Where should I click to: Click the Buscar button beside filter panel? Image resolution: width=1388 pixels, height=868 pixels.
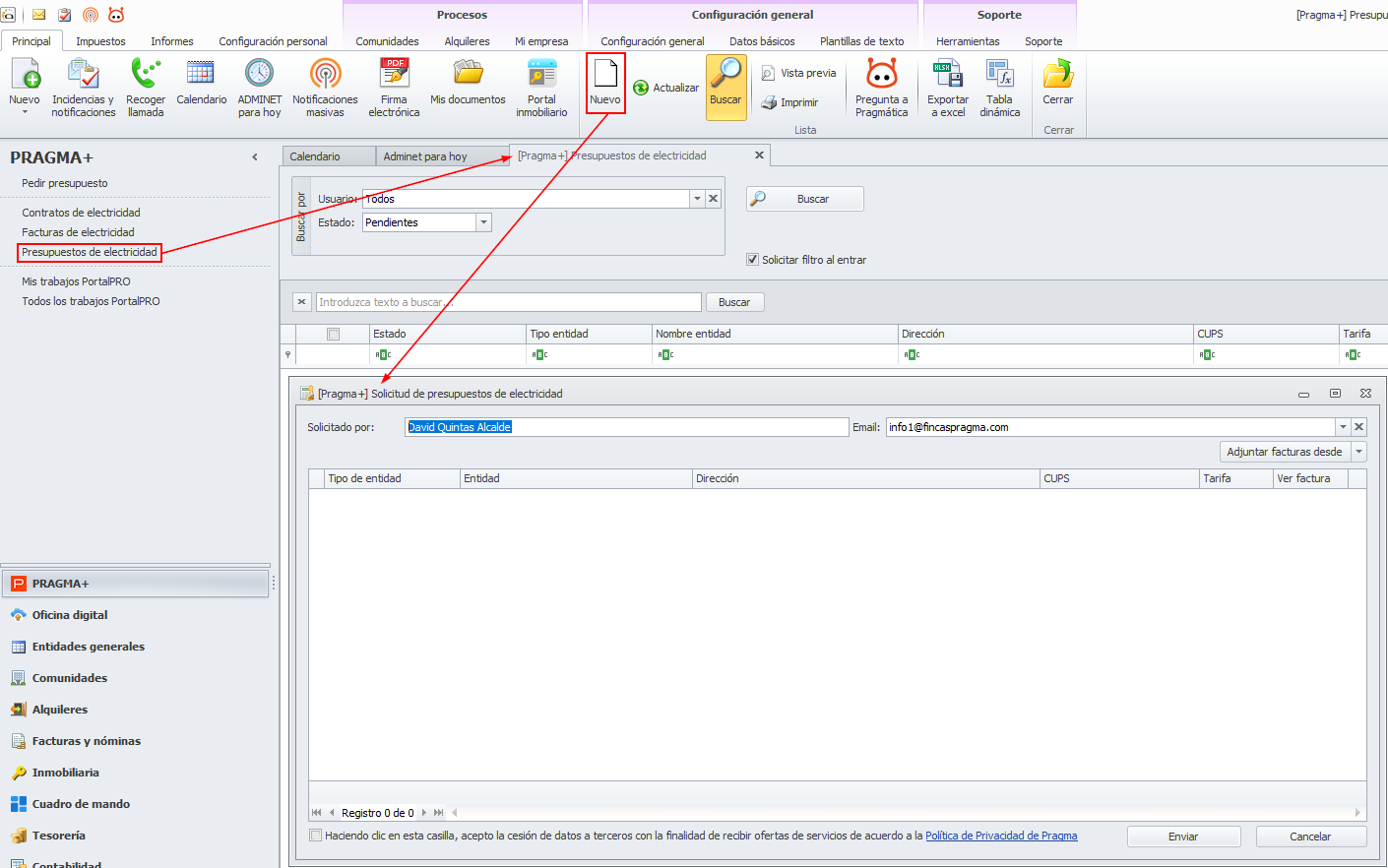(805, 199)
